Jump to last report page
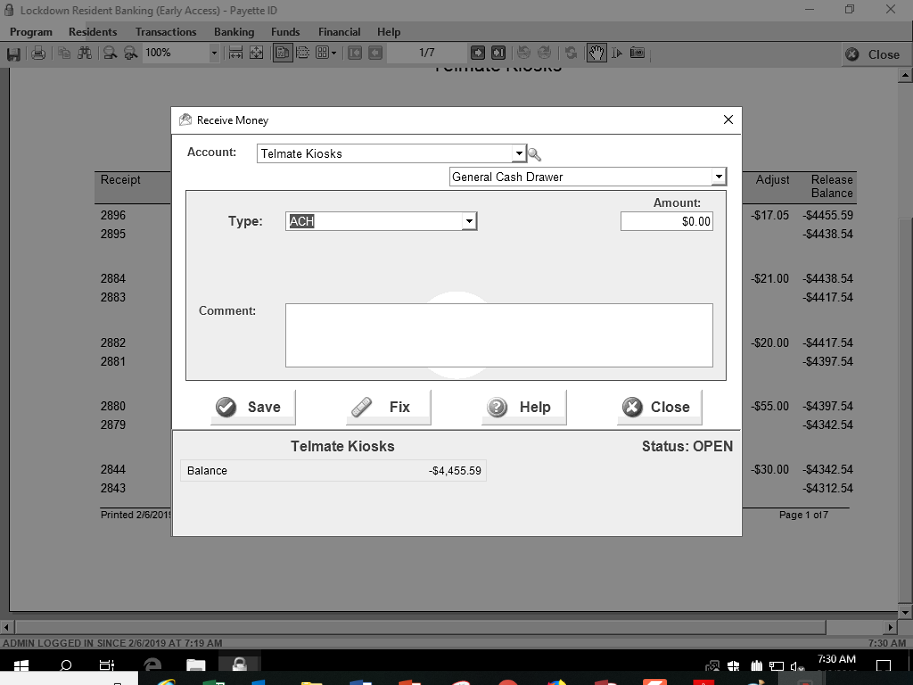This screenshot has height=685, width=913. tap(498, 53)
